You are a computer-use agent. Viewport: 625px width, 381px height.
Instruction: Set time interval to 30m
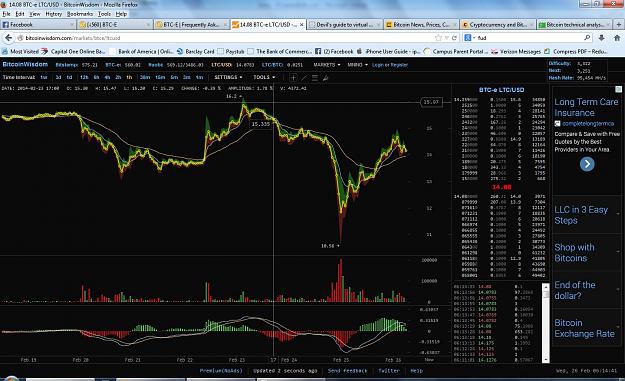tap(145, 77)
